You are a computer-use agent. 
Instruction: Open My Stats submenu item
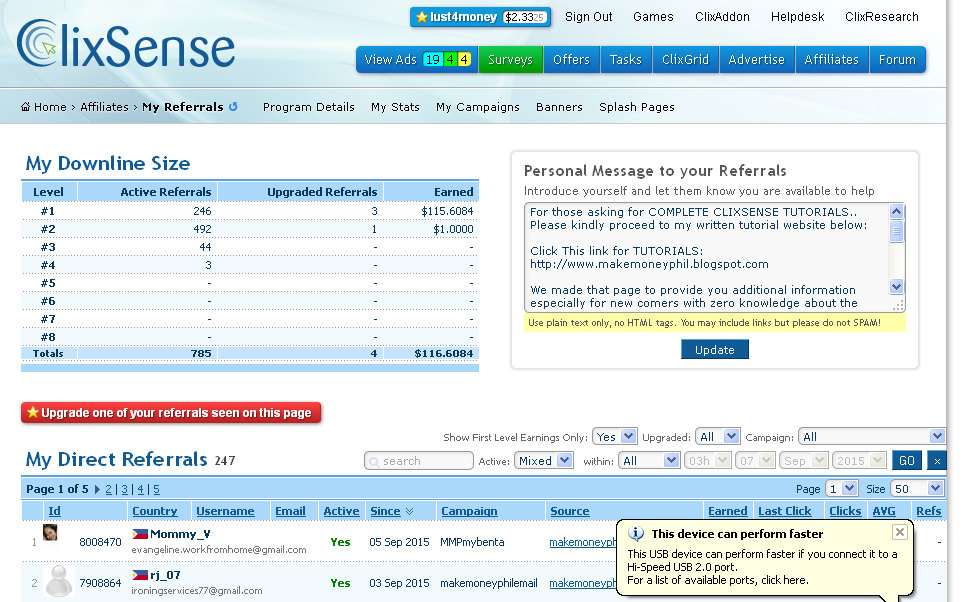tap(395, 107)
